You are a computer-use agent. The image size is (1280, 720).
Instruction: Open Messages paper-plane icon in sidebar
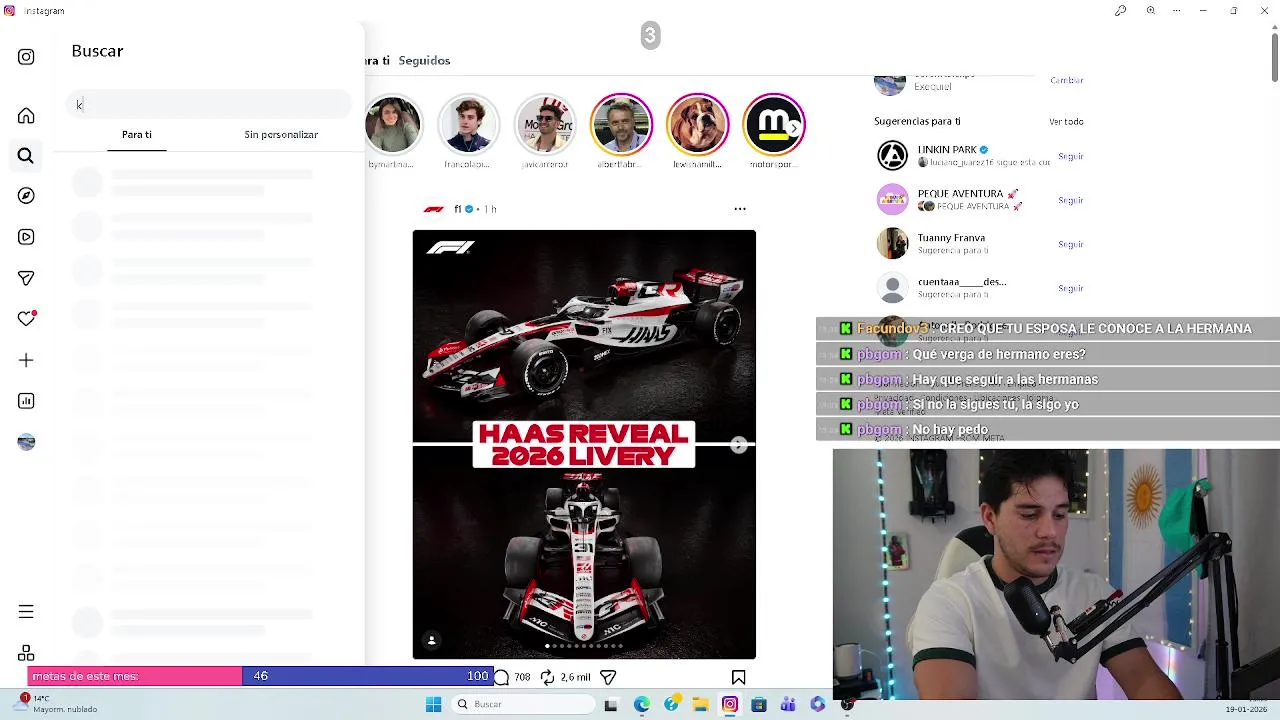coord(26,278)
